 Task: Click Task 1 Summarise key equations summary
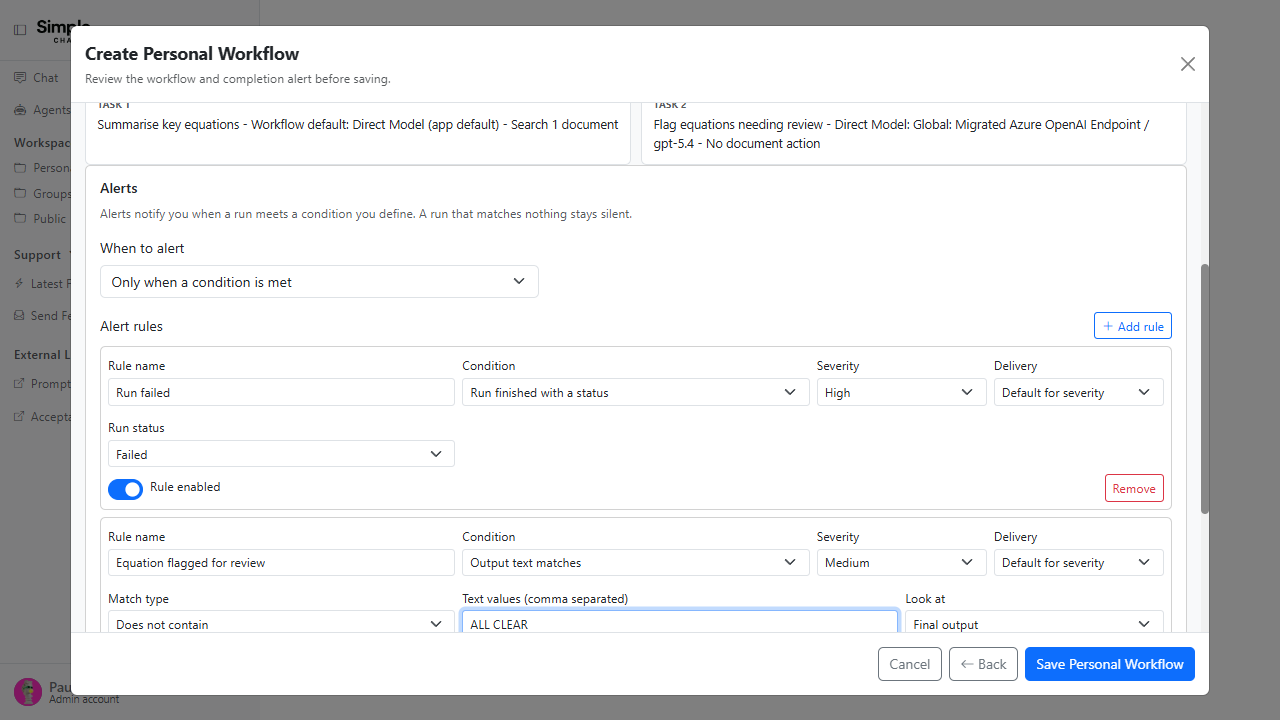(x=358, y=125)
